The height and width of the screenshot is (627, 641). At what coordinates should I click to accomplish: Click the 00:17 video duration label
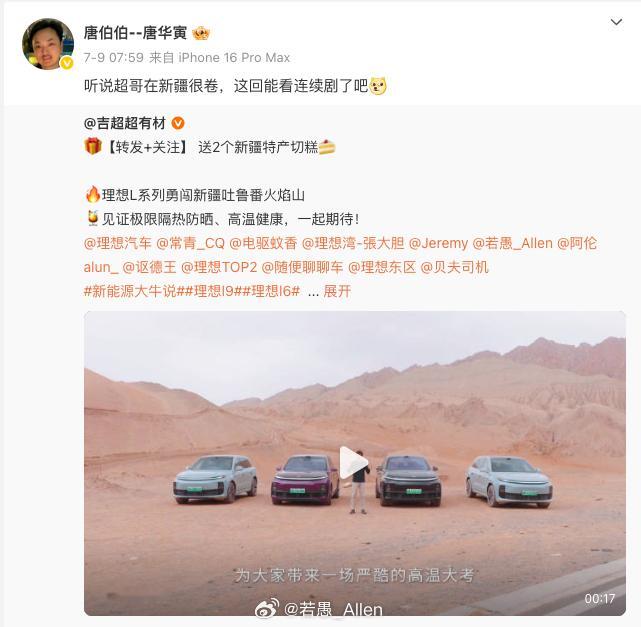point(599,599)
